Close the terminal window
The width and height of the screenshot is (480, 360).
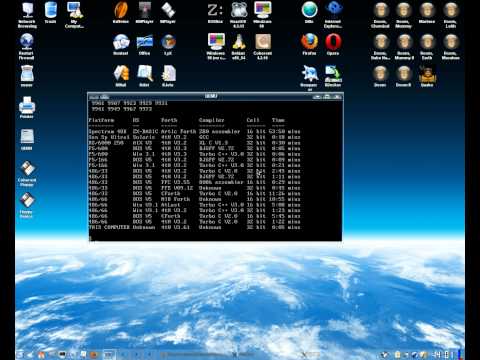pyautogui.click(x=337, y=96)
